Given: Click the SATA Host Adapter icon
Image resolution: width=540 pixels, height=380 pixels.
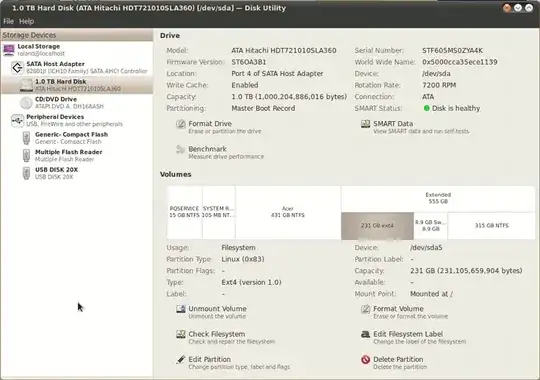Looking at the screenshot, I should click(x=17, y=68).
